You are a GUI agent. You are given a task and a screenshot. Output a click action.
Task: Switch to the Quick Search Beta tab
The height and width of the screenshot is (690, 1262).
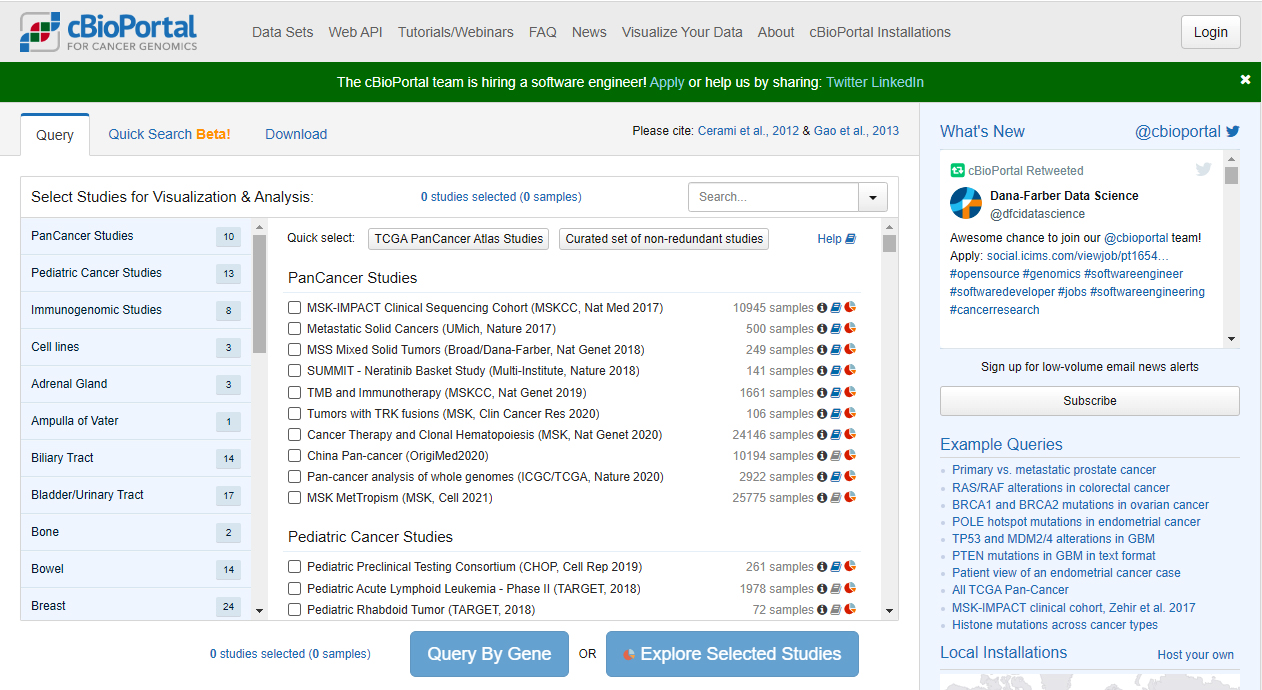tap(169, 134)
